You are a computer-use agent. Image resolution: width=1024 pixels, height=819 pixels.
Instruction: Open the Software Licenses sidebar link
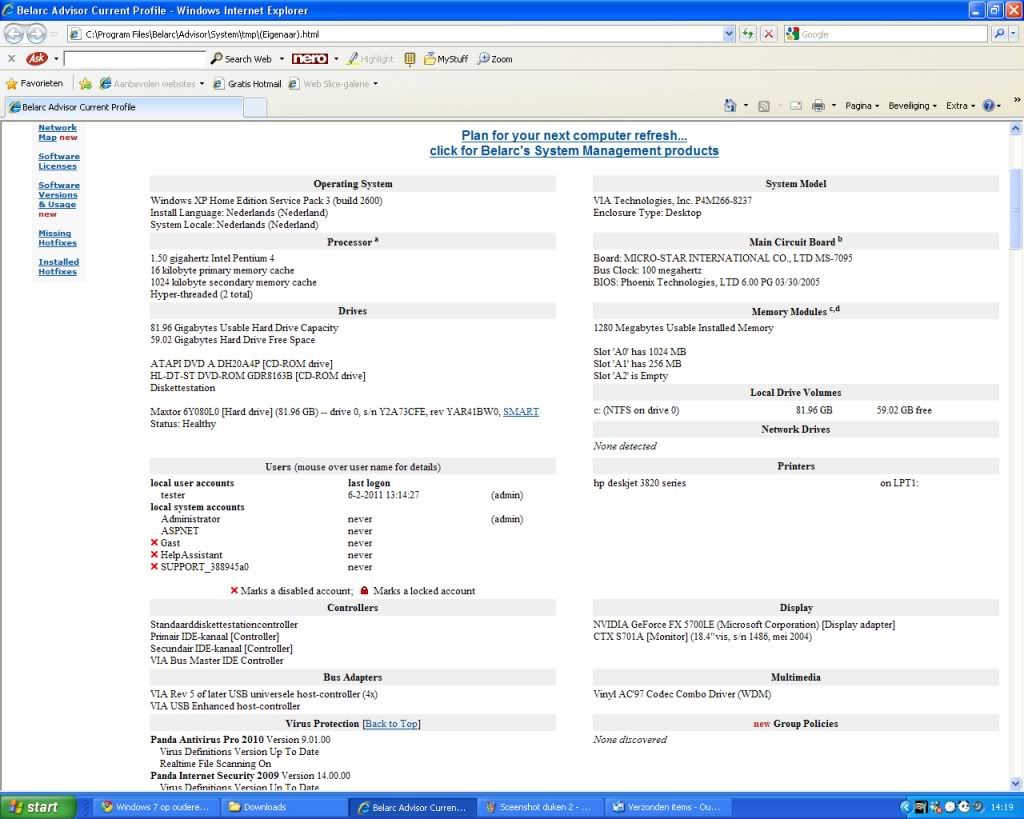(59, 161)
